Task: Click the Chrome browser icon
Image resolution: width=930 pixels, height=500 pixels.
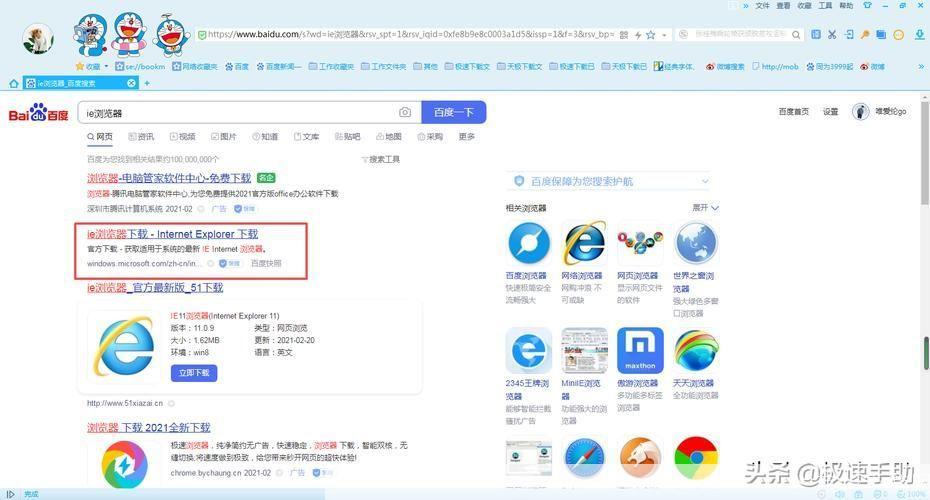Action: coord(696,457)
